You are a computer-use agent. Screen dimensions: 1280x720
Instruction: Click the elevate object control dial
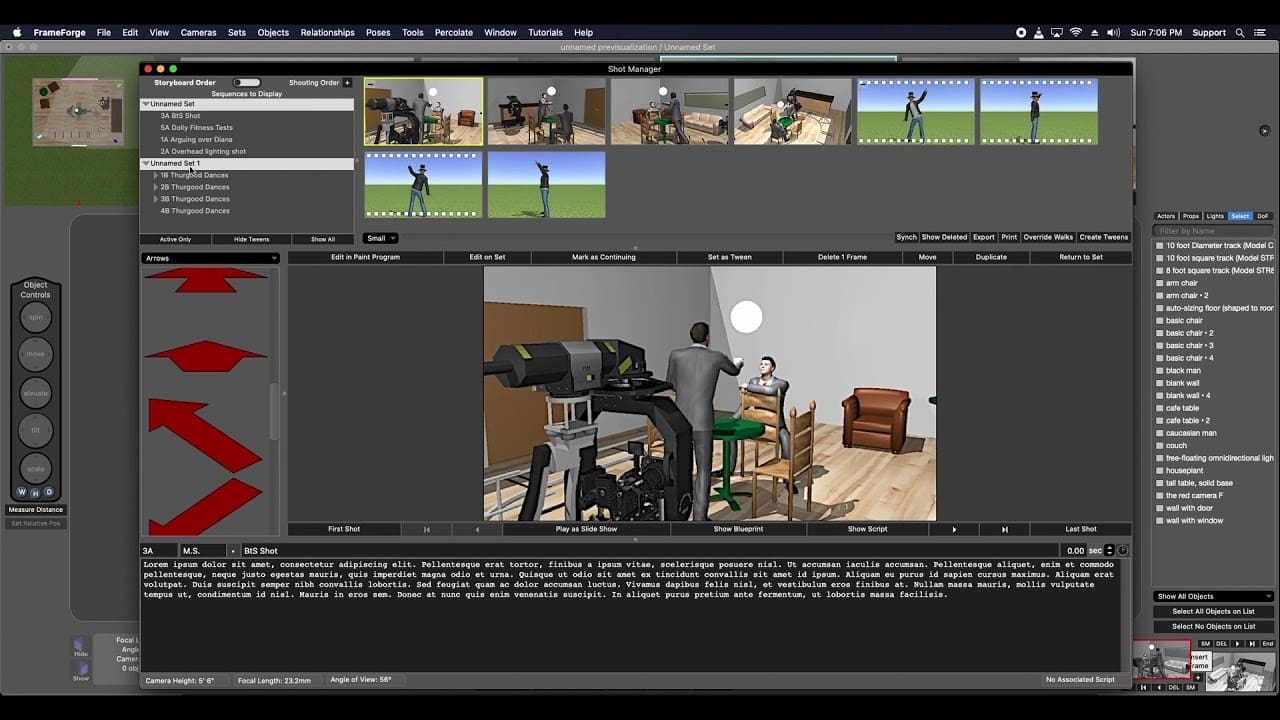point(35,393)
